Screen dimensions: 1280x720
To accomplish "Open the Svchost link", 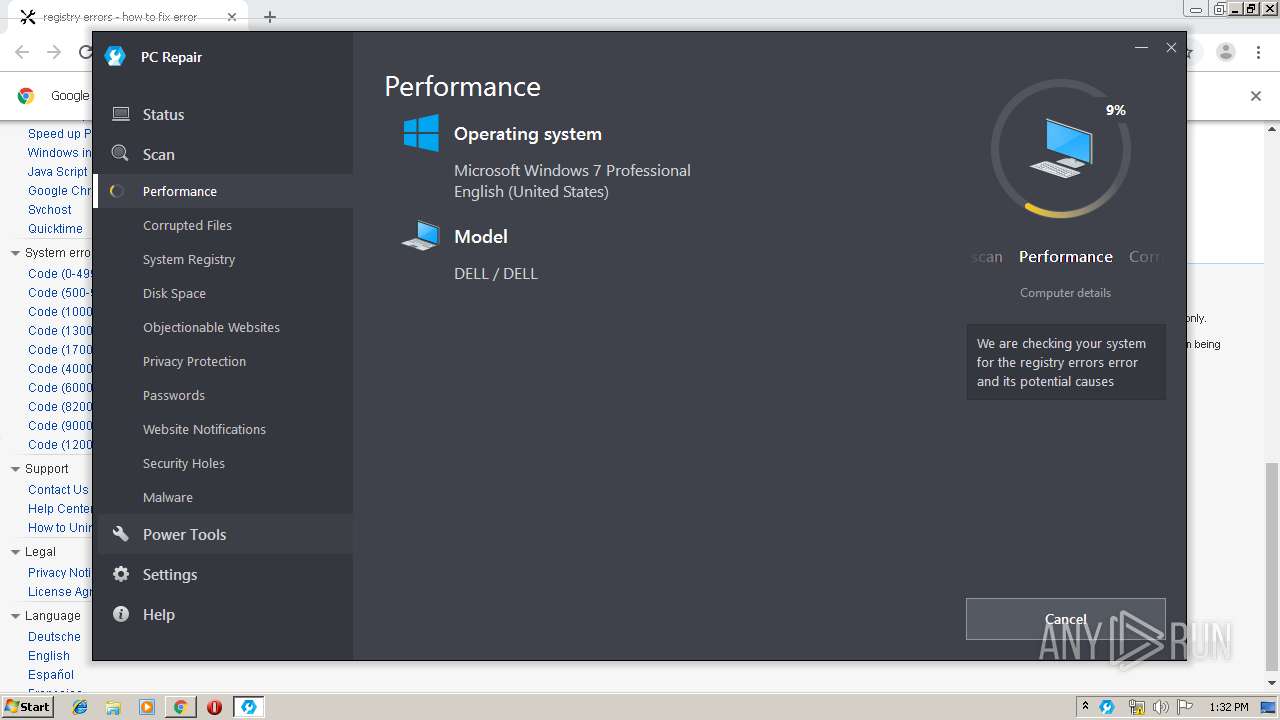I will [x=50, y=210].
